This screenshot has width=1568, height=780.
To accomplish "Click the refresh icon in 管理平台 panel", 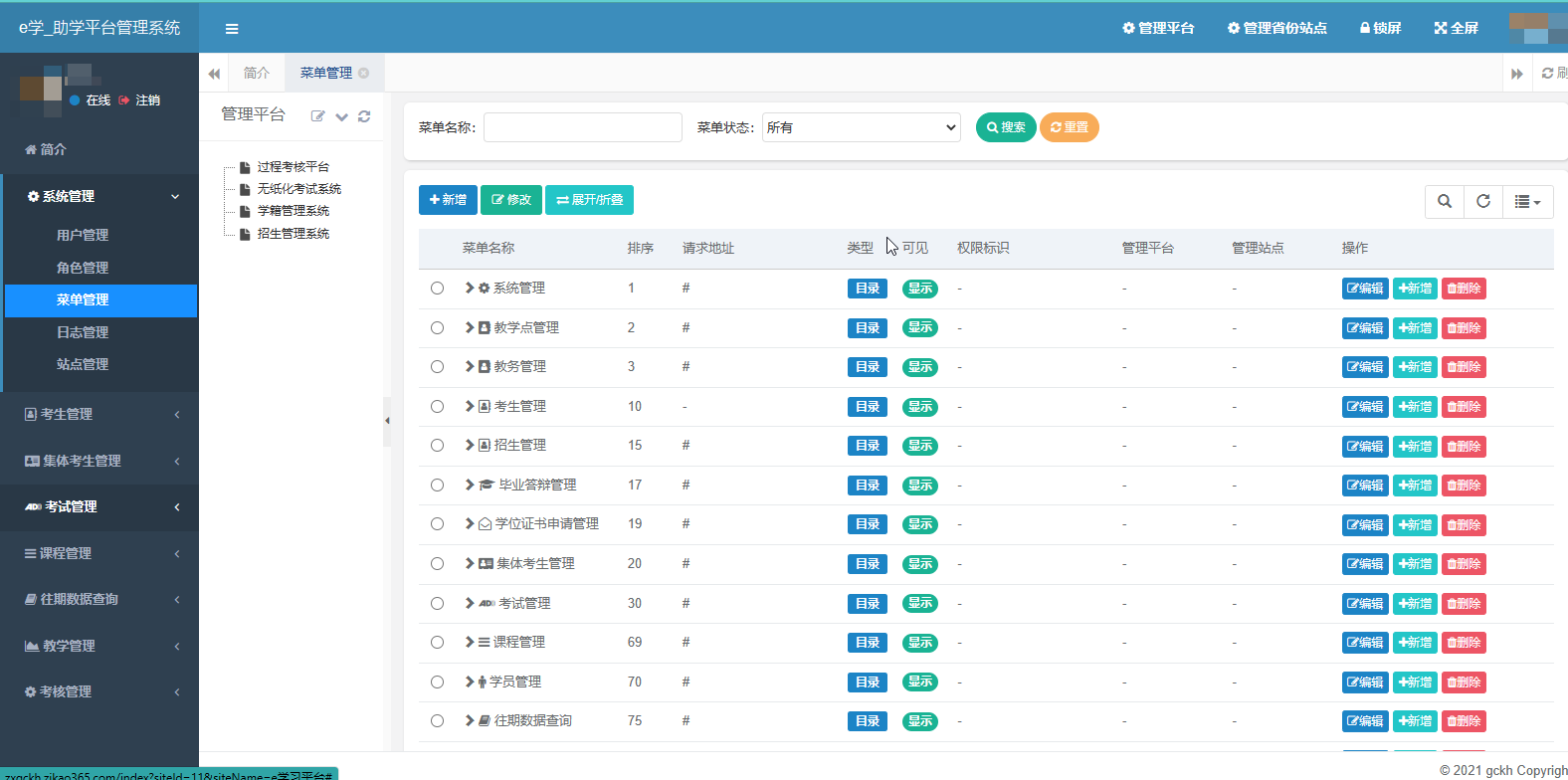I will 364,116.
